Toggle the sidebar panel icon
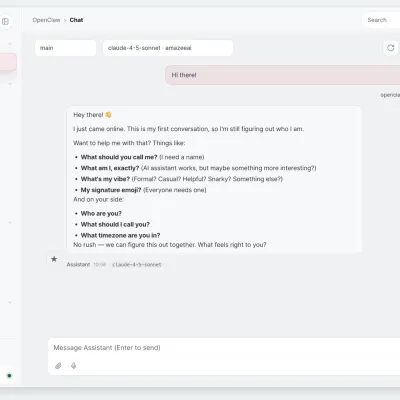 (x=5, y=22)
